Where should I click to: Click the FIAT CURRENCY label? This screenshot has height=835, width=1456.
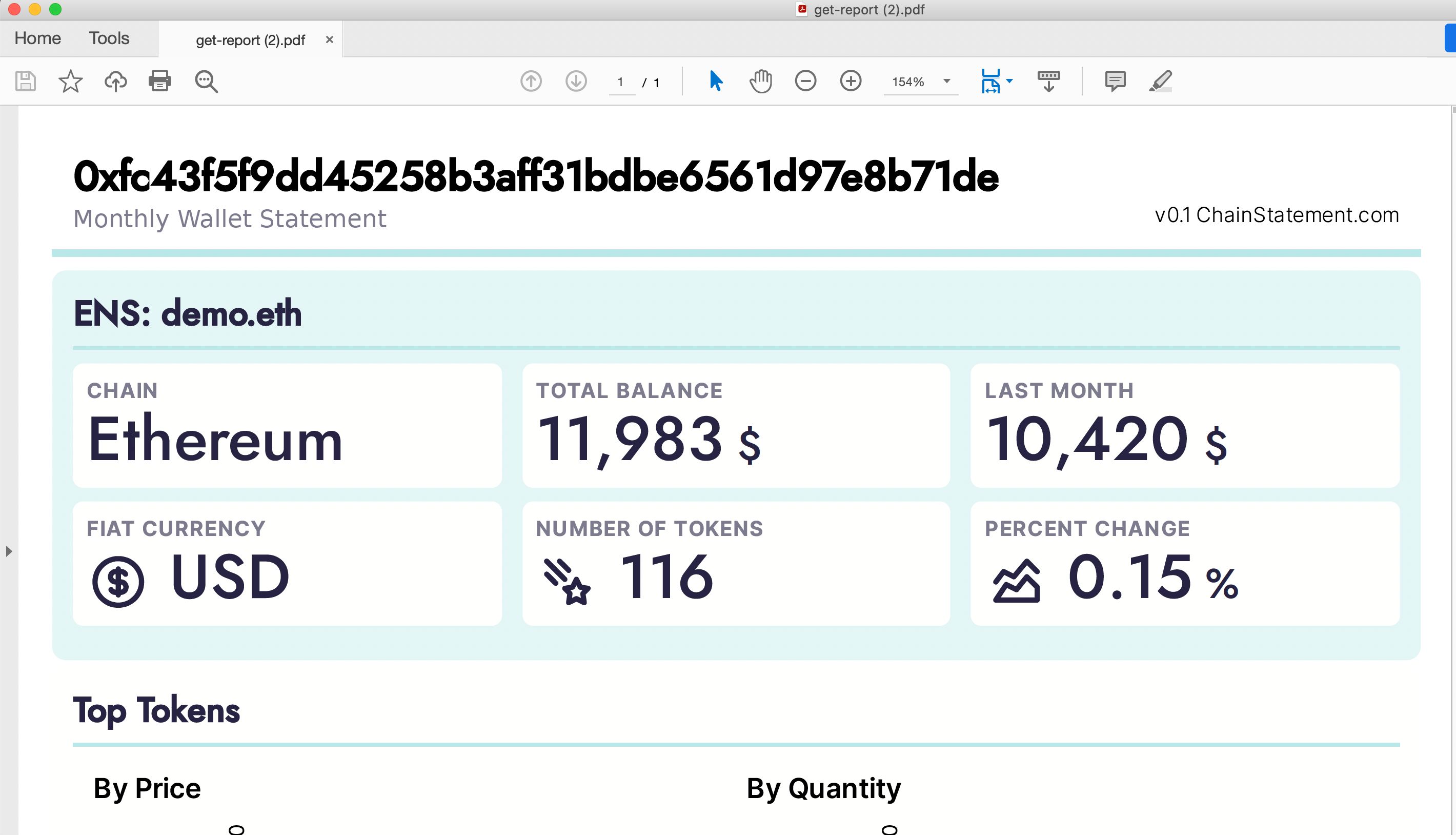pos(176,529)
